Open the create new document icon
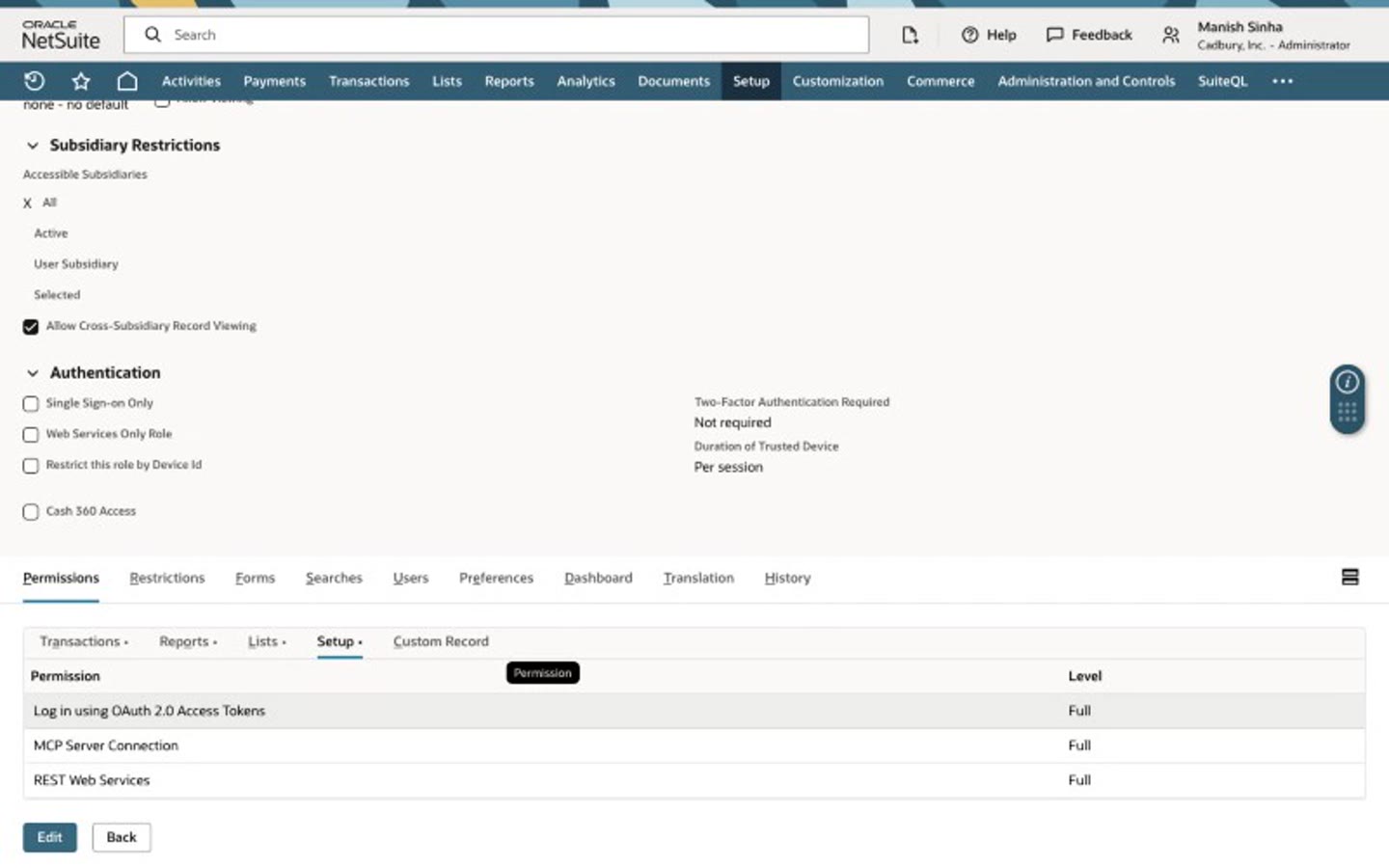1389x868 pixels. point(910,35)
